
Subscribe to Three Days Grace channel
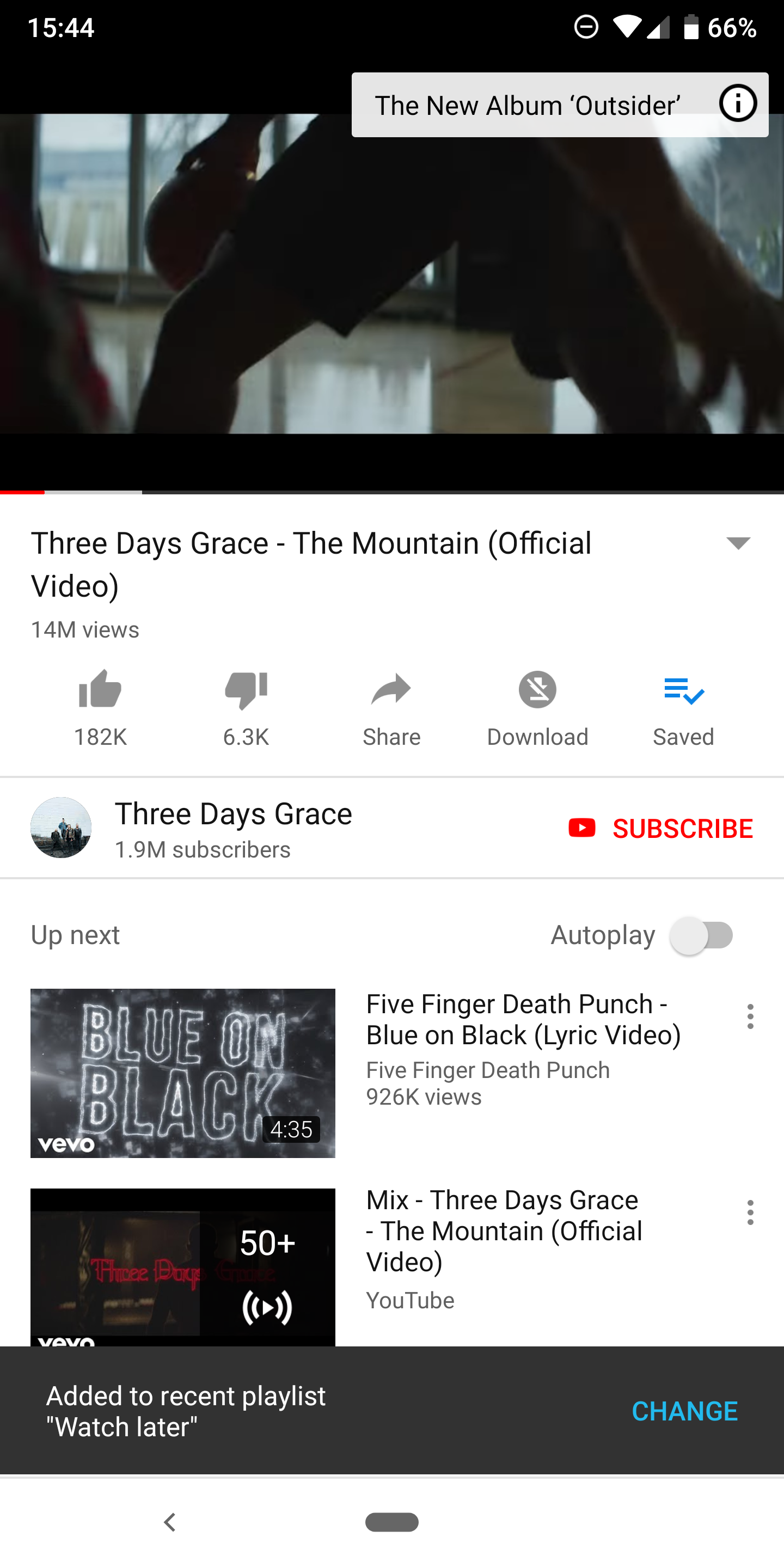pyautogui.click(x=660, y=828)
